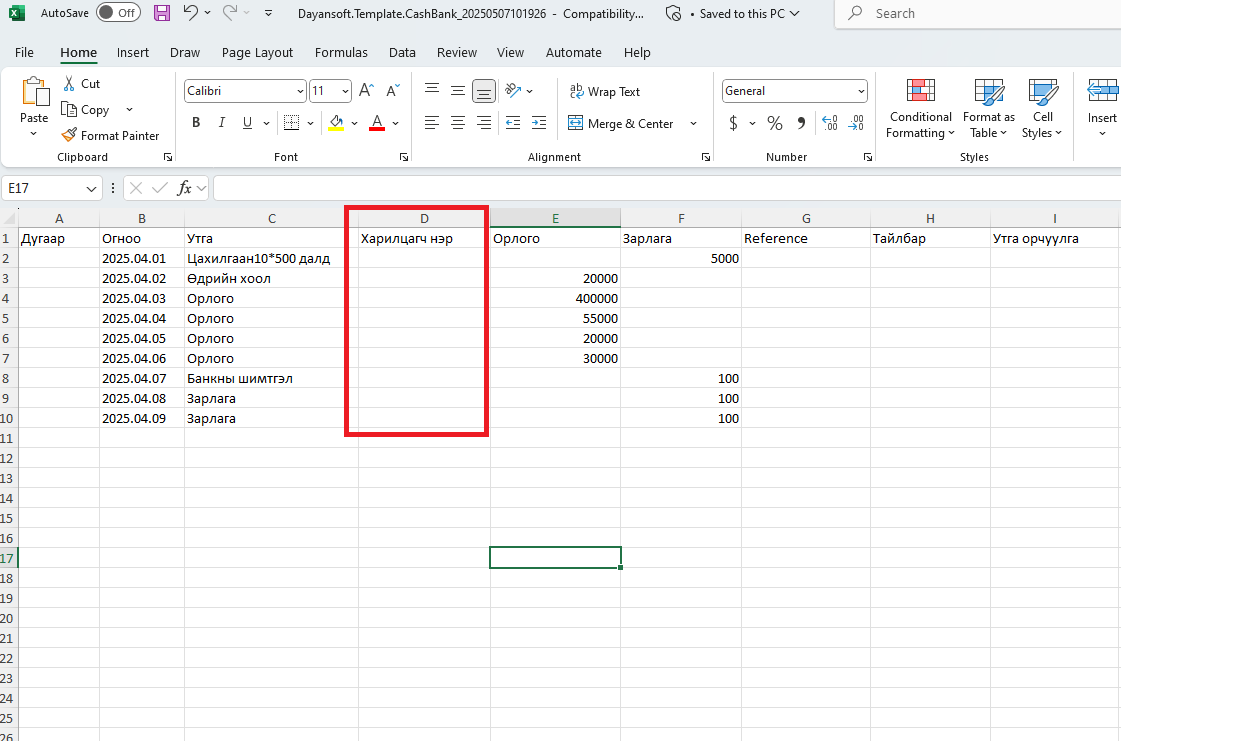This screenshot has width=1238, height=741.
Task: Click the Format Painter brush icon
Action: [x=69, y=135]
